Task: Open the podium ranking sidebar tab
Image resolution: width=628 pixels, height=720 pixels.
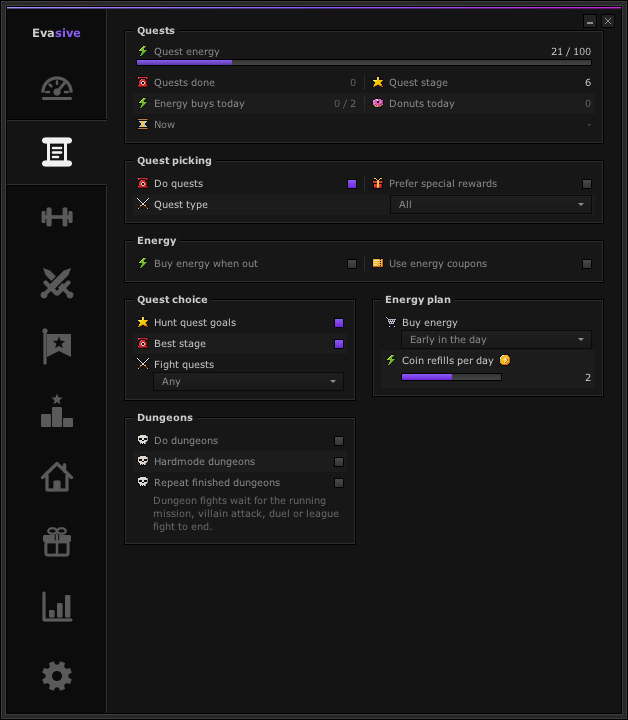Action: point(57,411)
